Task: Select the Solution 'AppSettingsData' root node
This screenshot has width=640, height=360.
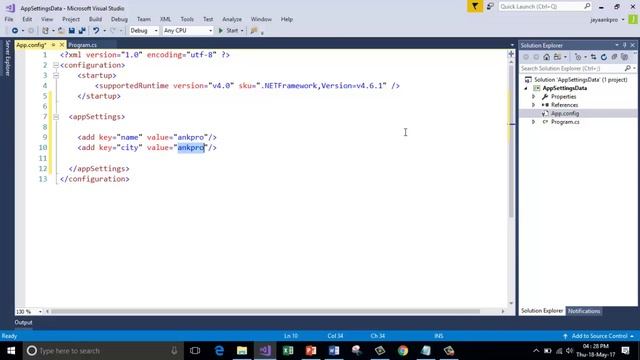Action: (576, 80)
